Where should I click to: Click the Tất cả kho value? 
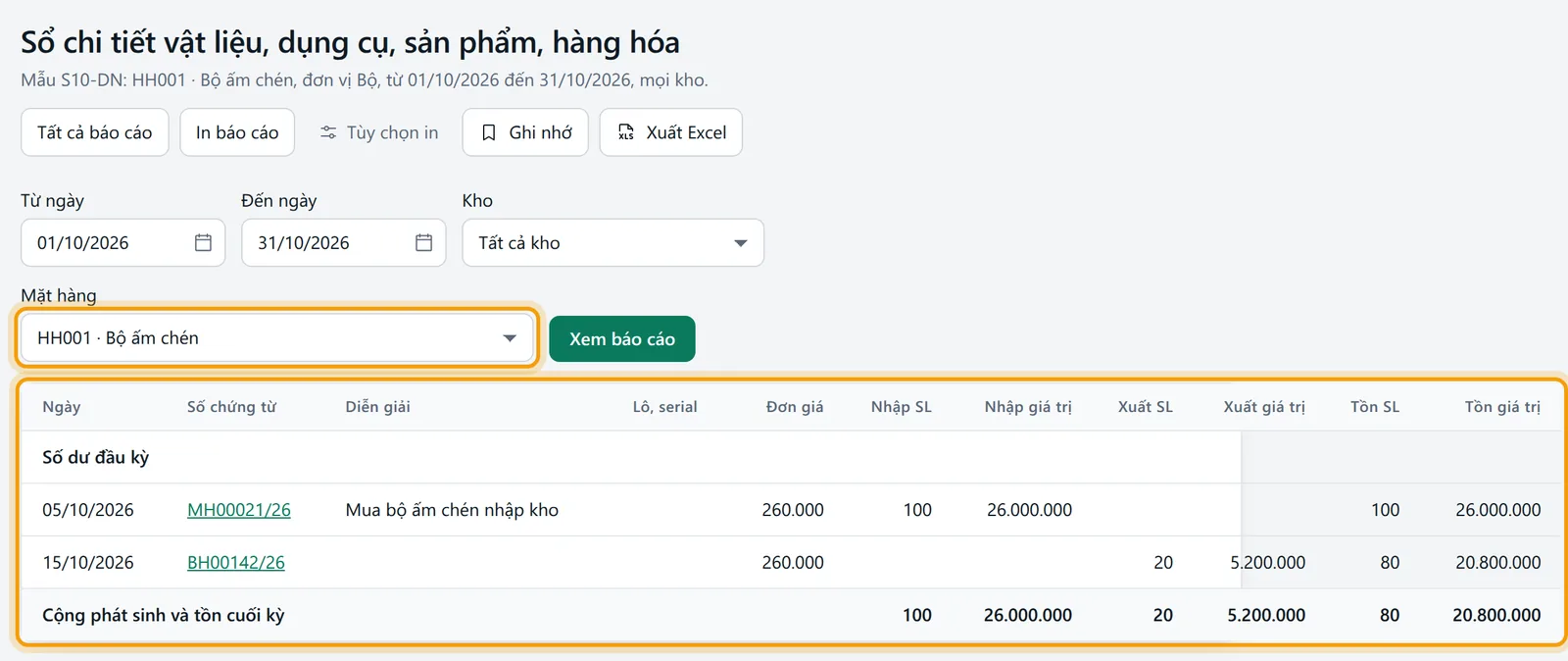pos(519,243)
